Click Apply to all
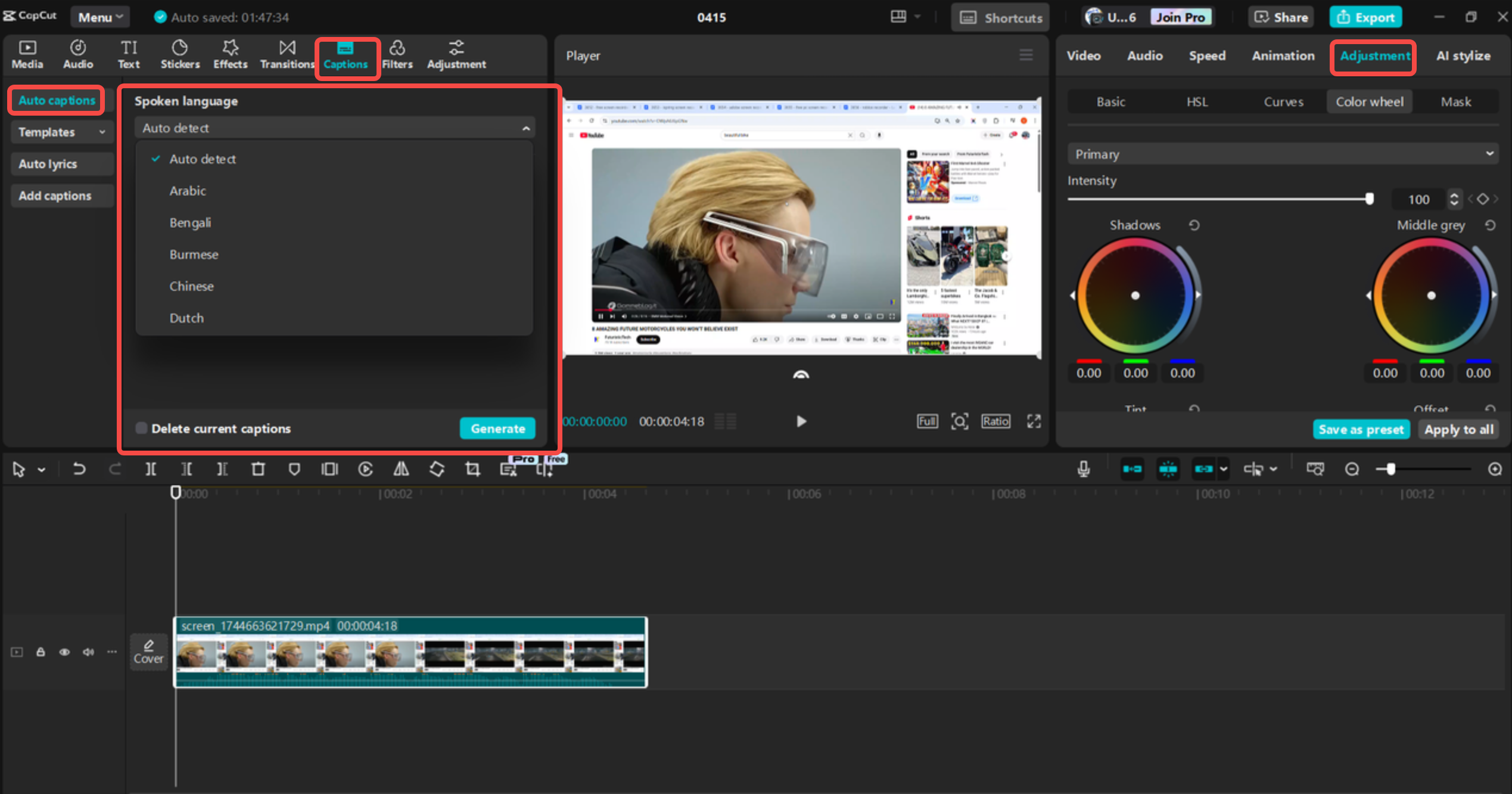The height and width of the screenshot is (794, 1512). click(1458, 429)
